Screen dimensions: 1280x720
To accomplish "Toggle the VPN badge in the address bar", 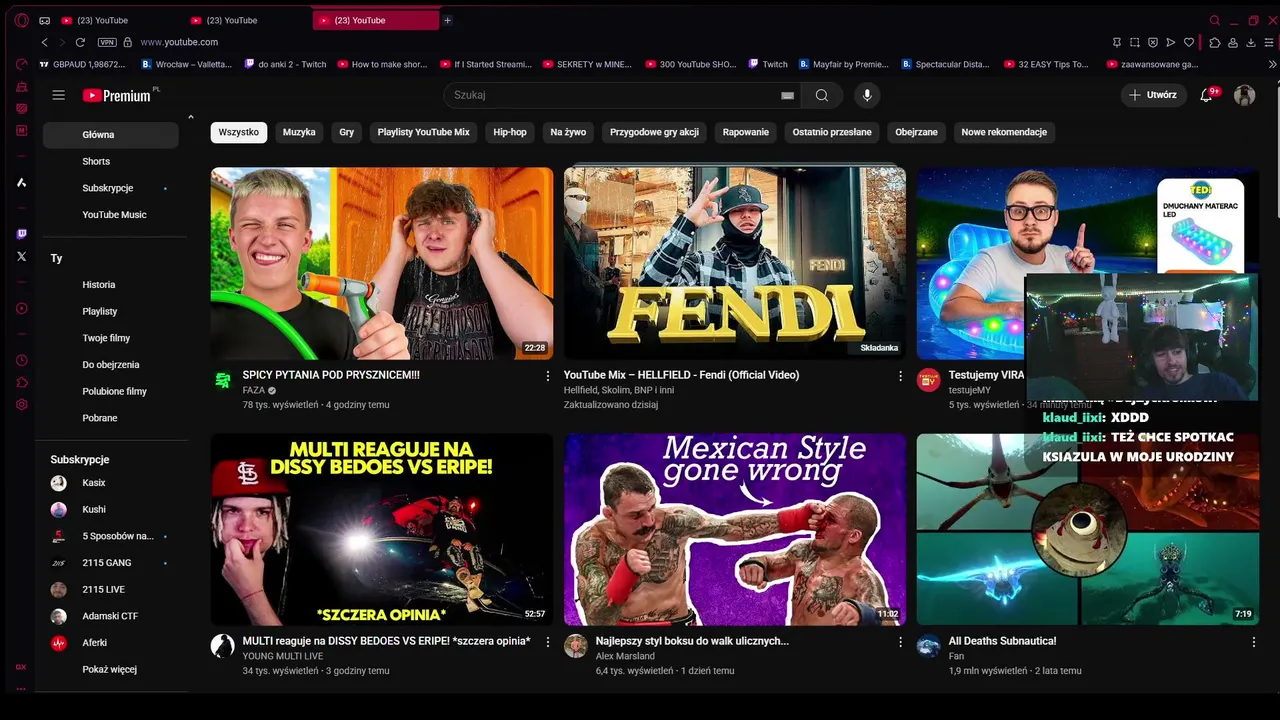I will click(x=107, y=42).
